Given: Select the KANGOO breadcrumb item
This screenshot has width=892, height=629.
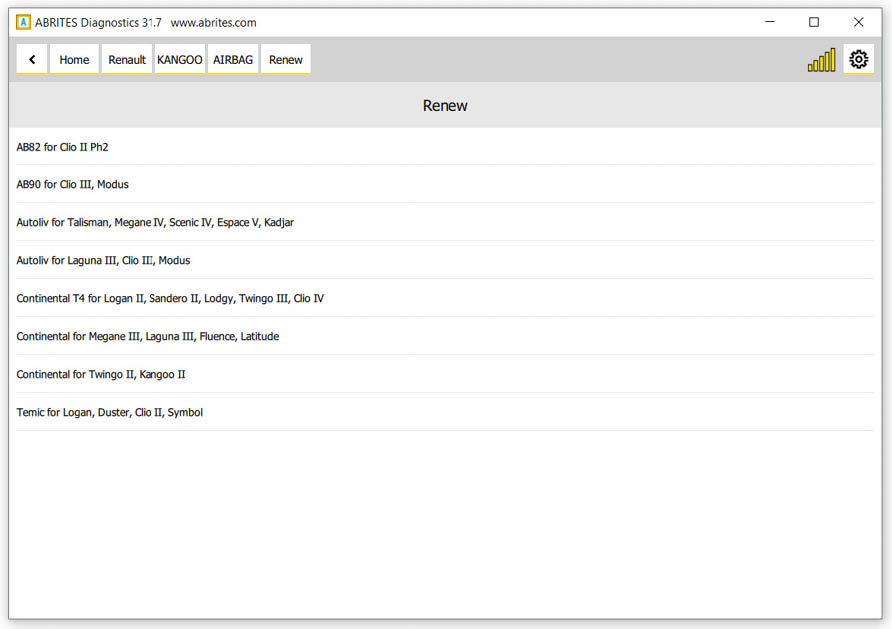Looking at the screenshot, I should tap(180, 60).
